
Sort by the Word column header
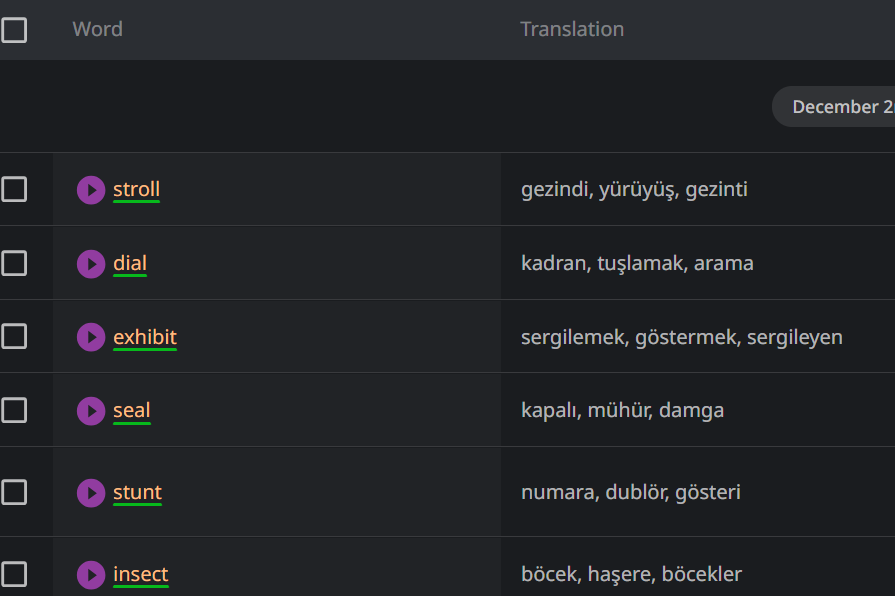point(97,29)
